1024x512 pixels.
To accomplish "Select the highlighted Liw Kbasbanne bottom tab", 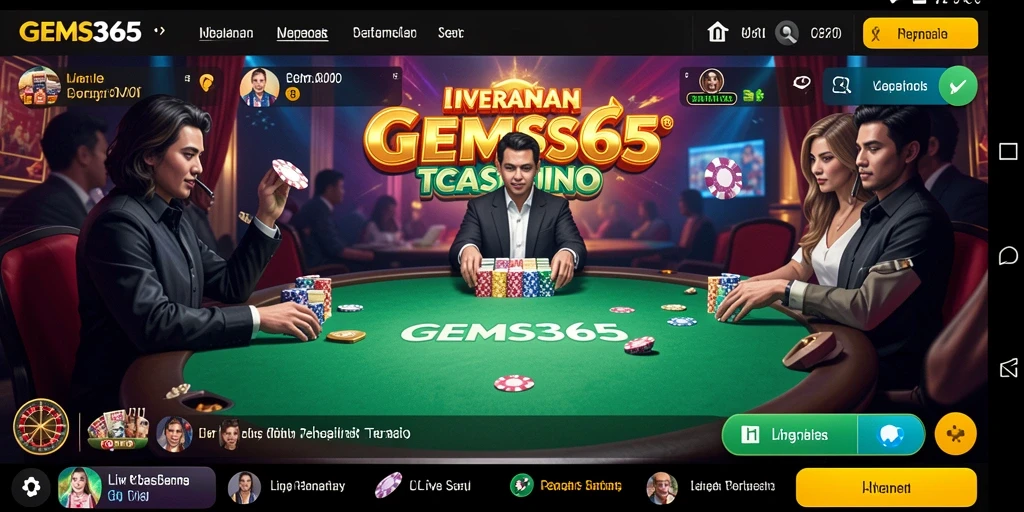I will coord(136,487).
